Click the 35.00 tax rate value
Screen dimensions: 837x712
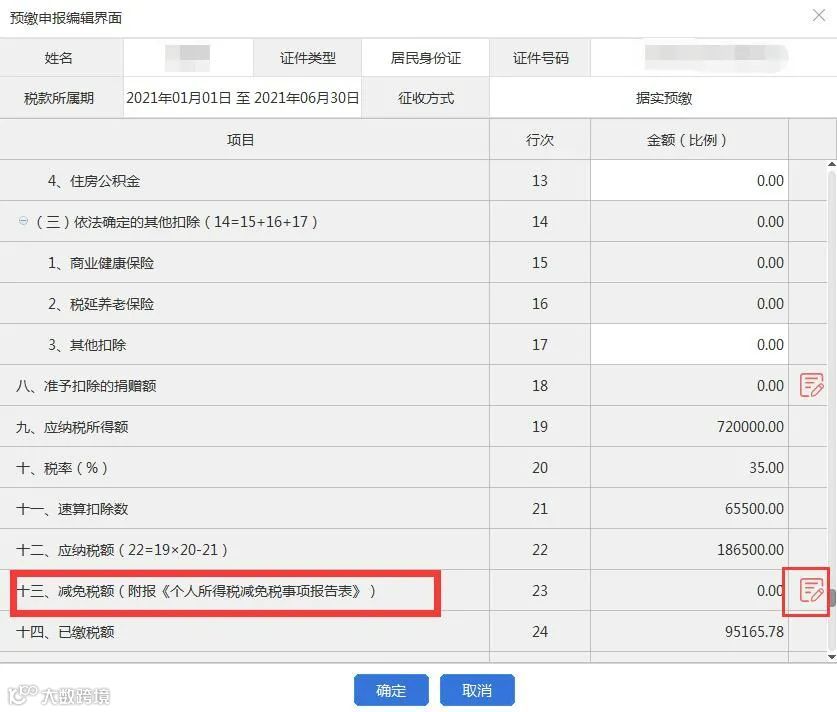766,468
